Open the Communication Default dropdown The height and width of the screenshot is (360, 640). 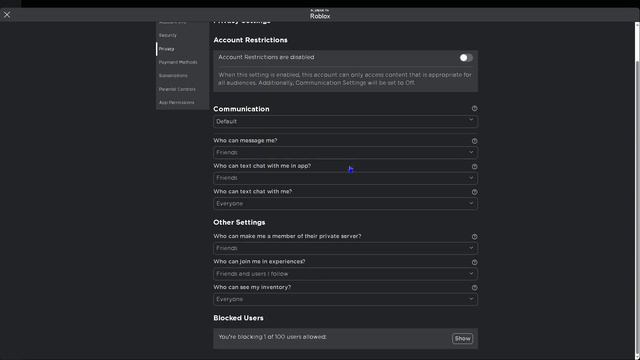345,121
